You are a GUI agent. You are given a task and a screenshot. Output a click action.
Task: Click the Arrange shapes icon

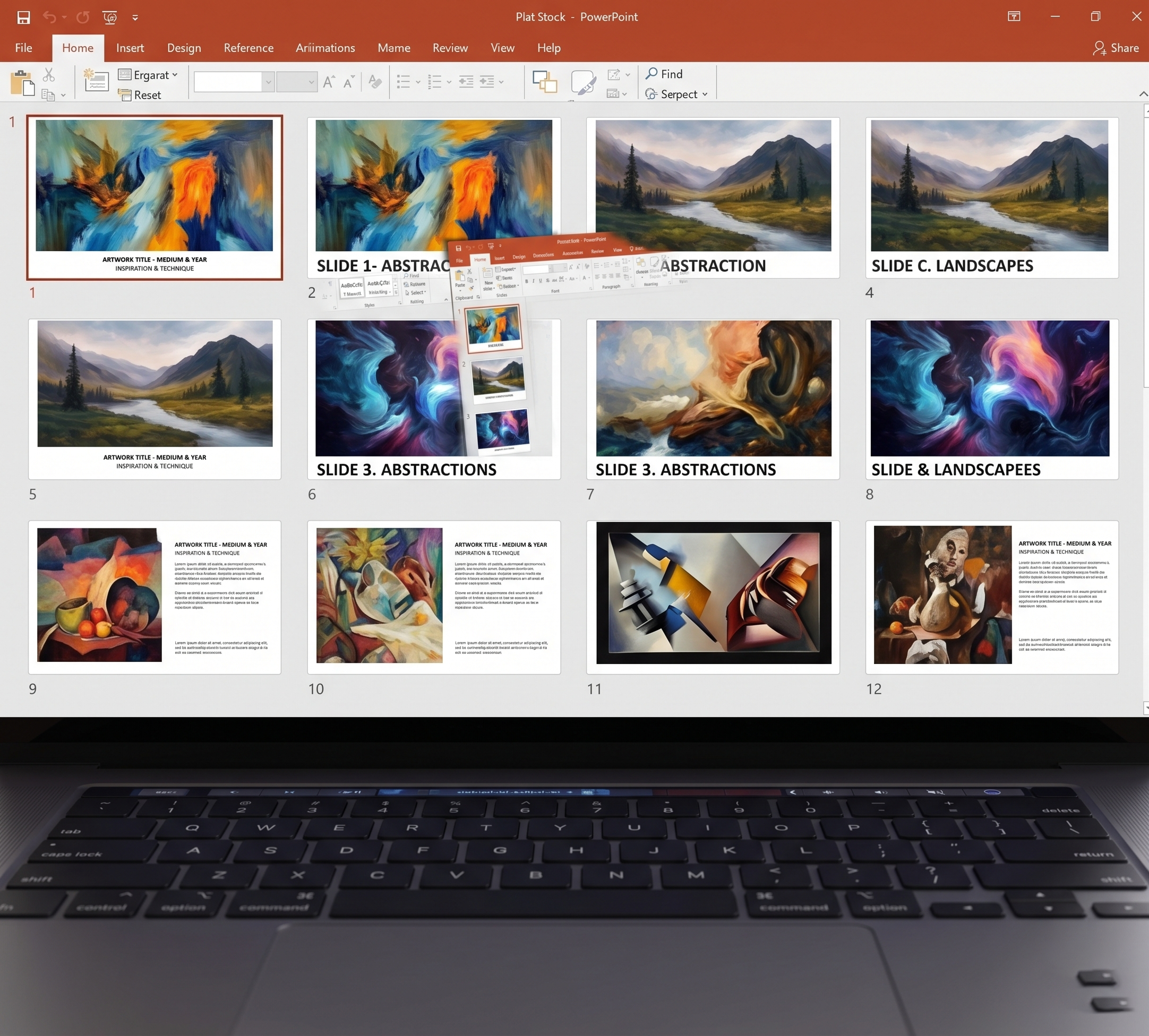pyautogui.click(x=545, y=82)
